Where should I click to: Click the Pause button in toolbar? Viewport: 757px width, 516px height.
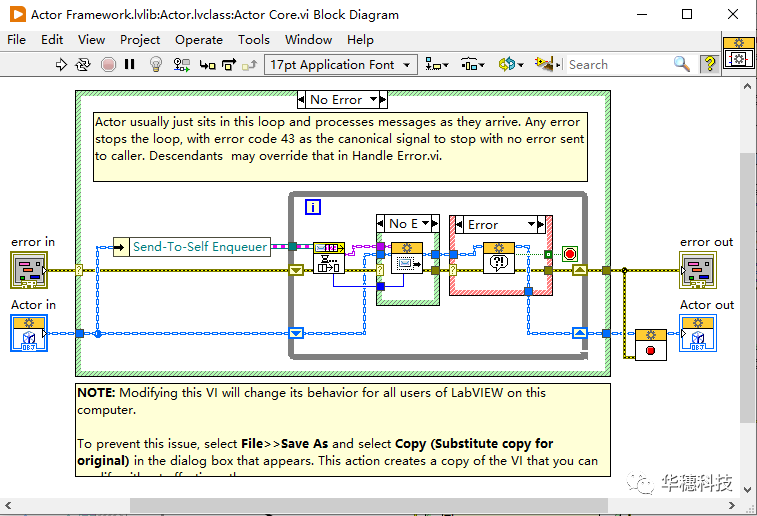point(129,64)
